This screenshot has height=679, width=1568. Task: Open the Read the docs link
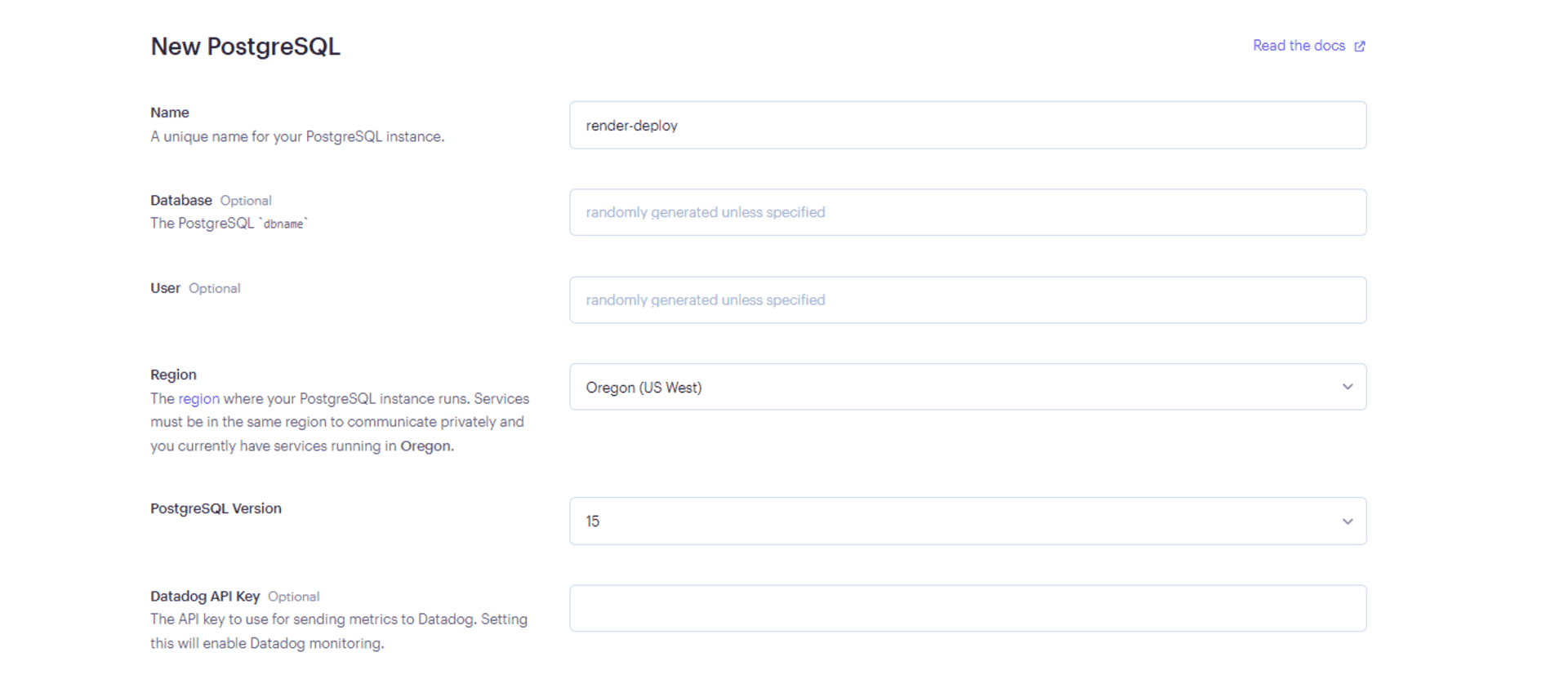1298,46
